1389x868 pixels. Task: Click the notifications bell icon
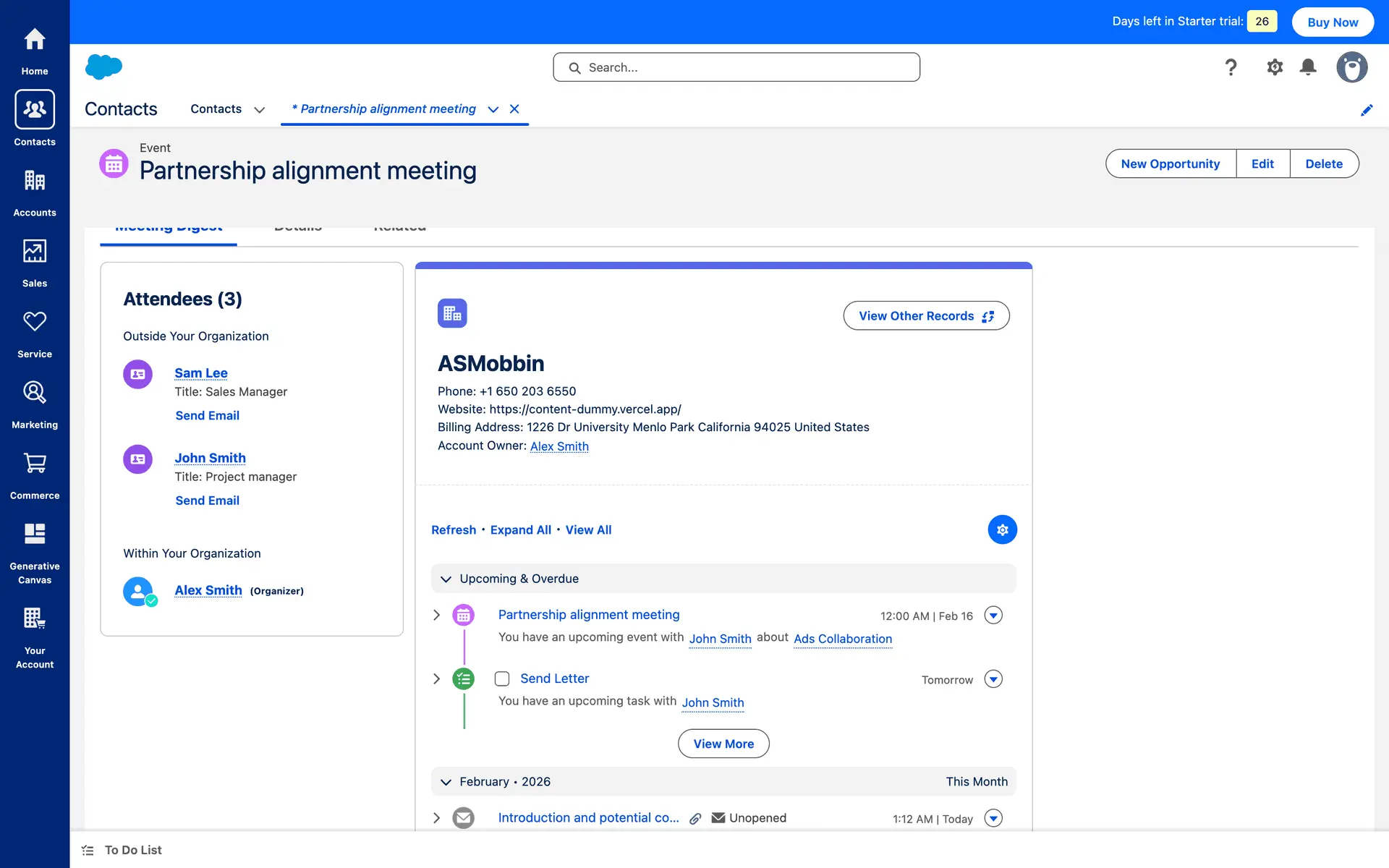click(1307, 67)
